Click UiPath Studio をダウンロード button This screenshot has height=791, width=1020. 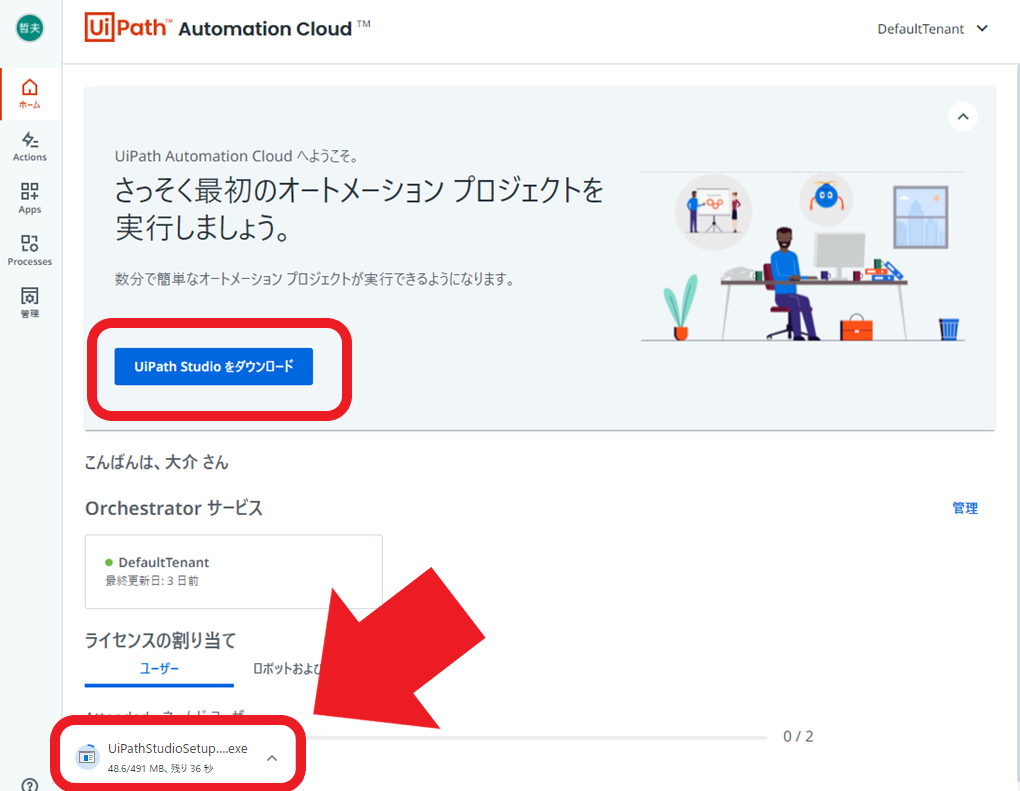pos(213,366)
